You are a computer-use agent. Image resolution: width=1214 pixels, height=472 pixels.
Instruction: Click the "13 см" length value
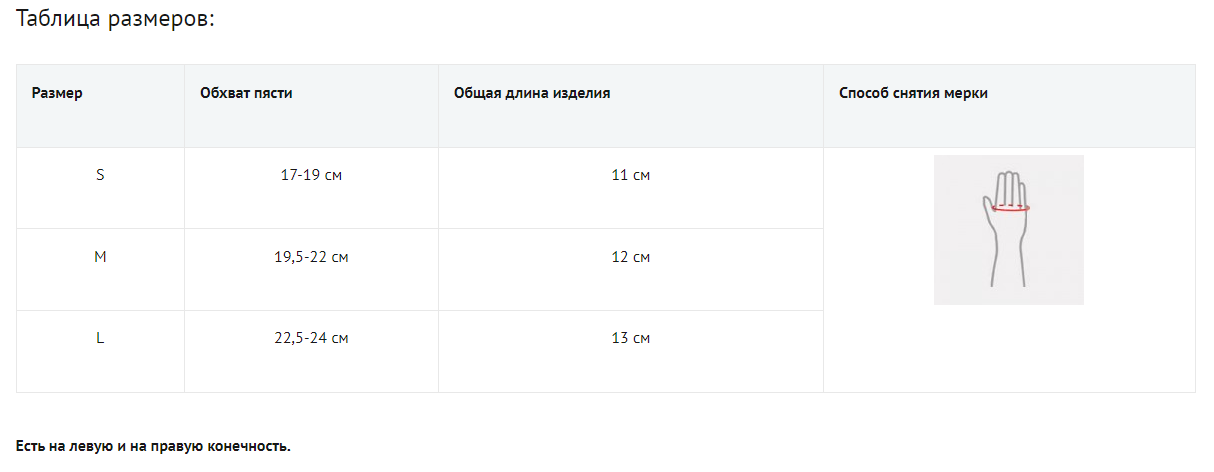coord(630,338)
